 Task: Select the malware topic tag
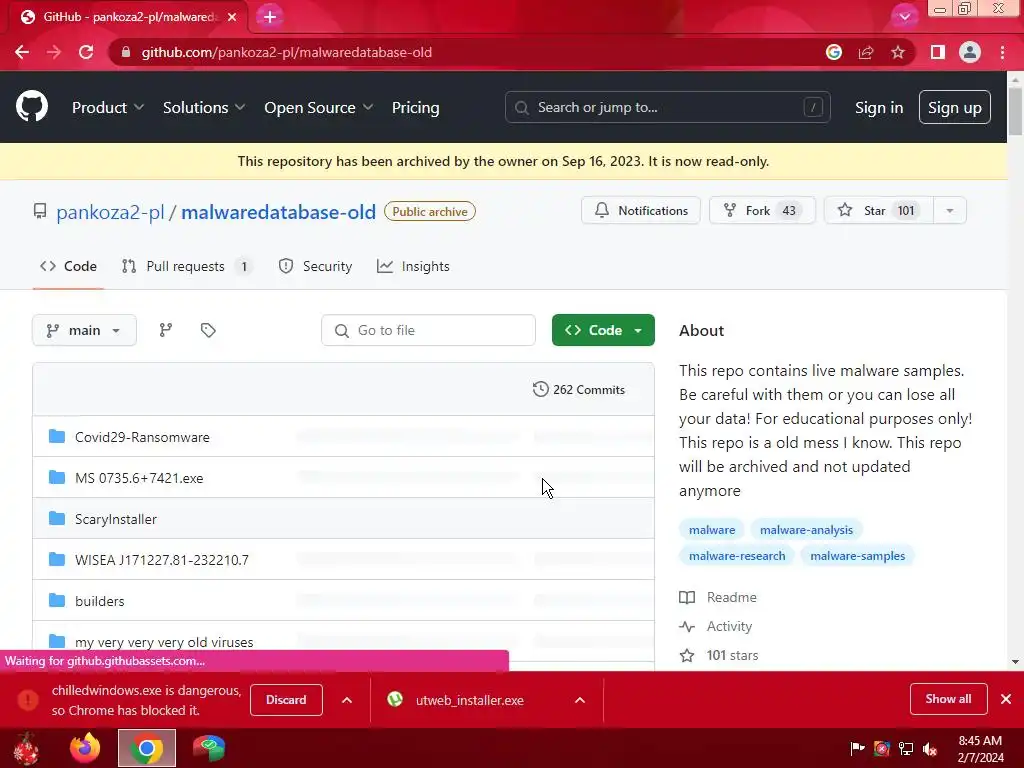point(712,530)
